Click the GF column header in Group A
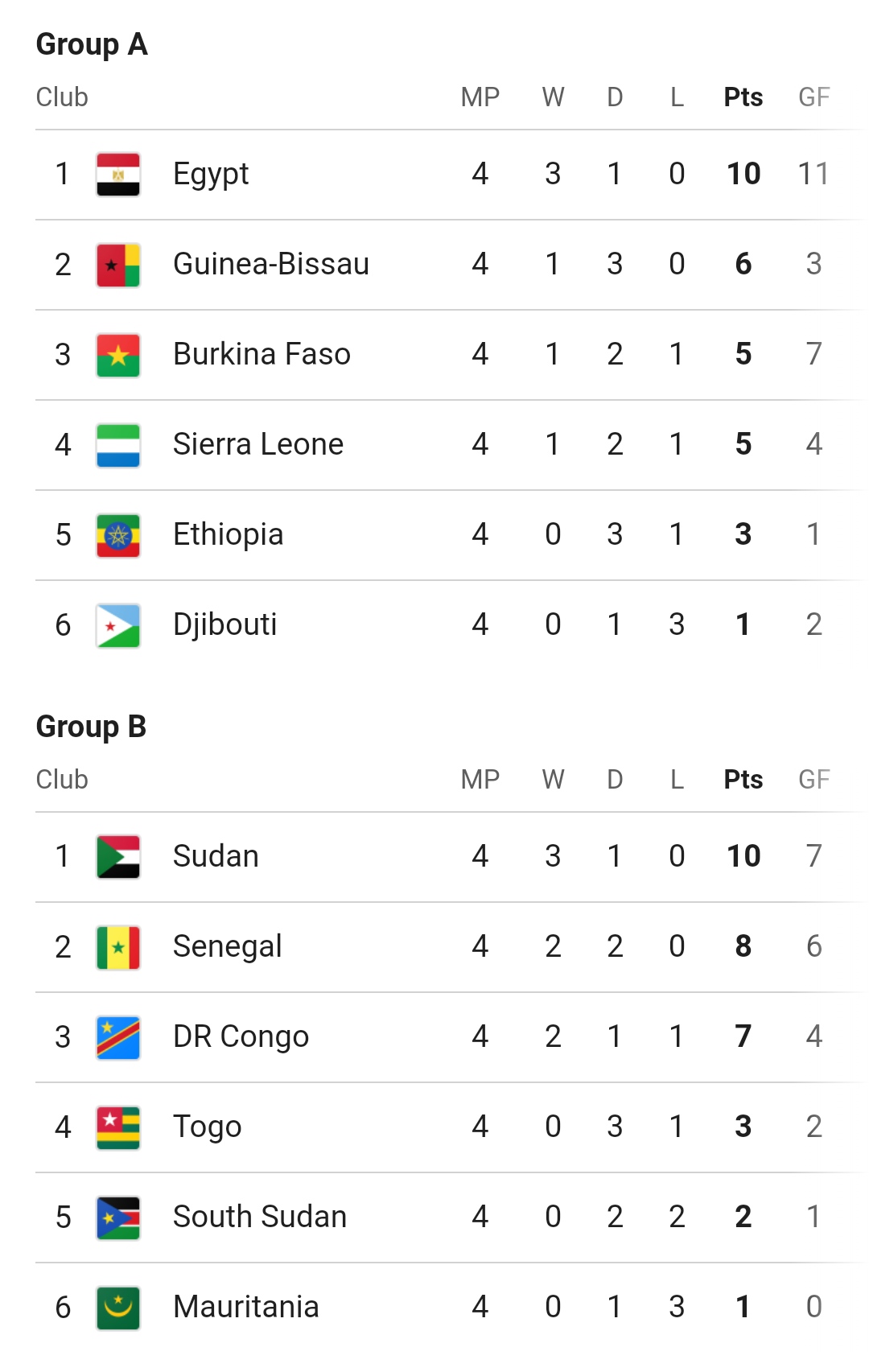This screenshot has height=1372, width=869. 813,97
